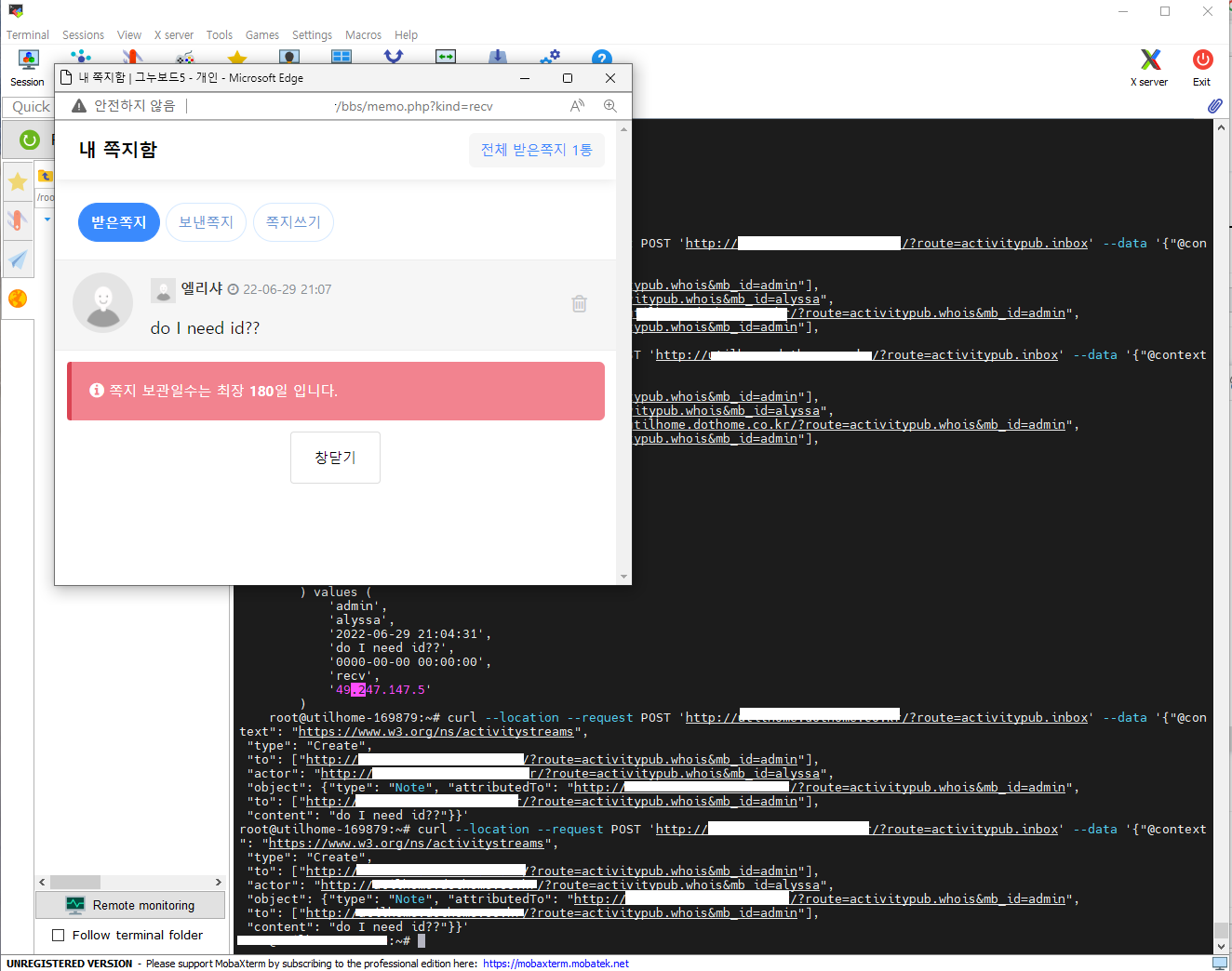Click the terminal scrollbar up arrow
The image size is (1232, 971).
point(1221,127)
